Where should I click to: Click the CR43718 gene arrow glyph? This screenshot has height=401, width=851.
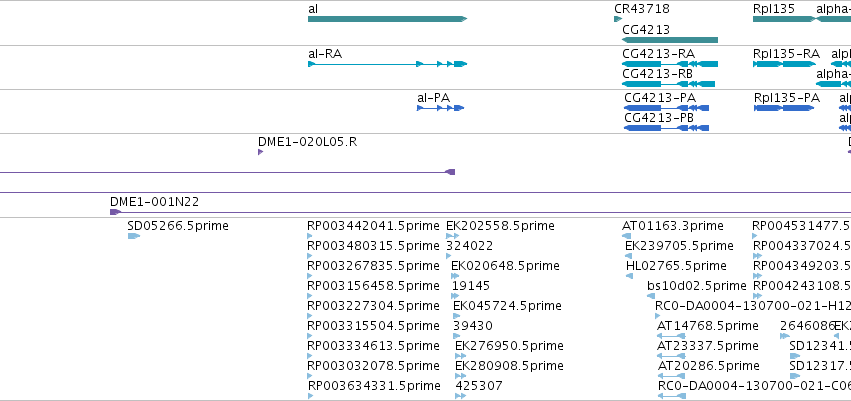click(x=618, y=19)
